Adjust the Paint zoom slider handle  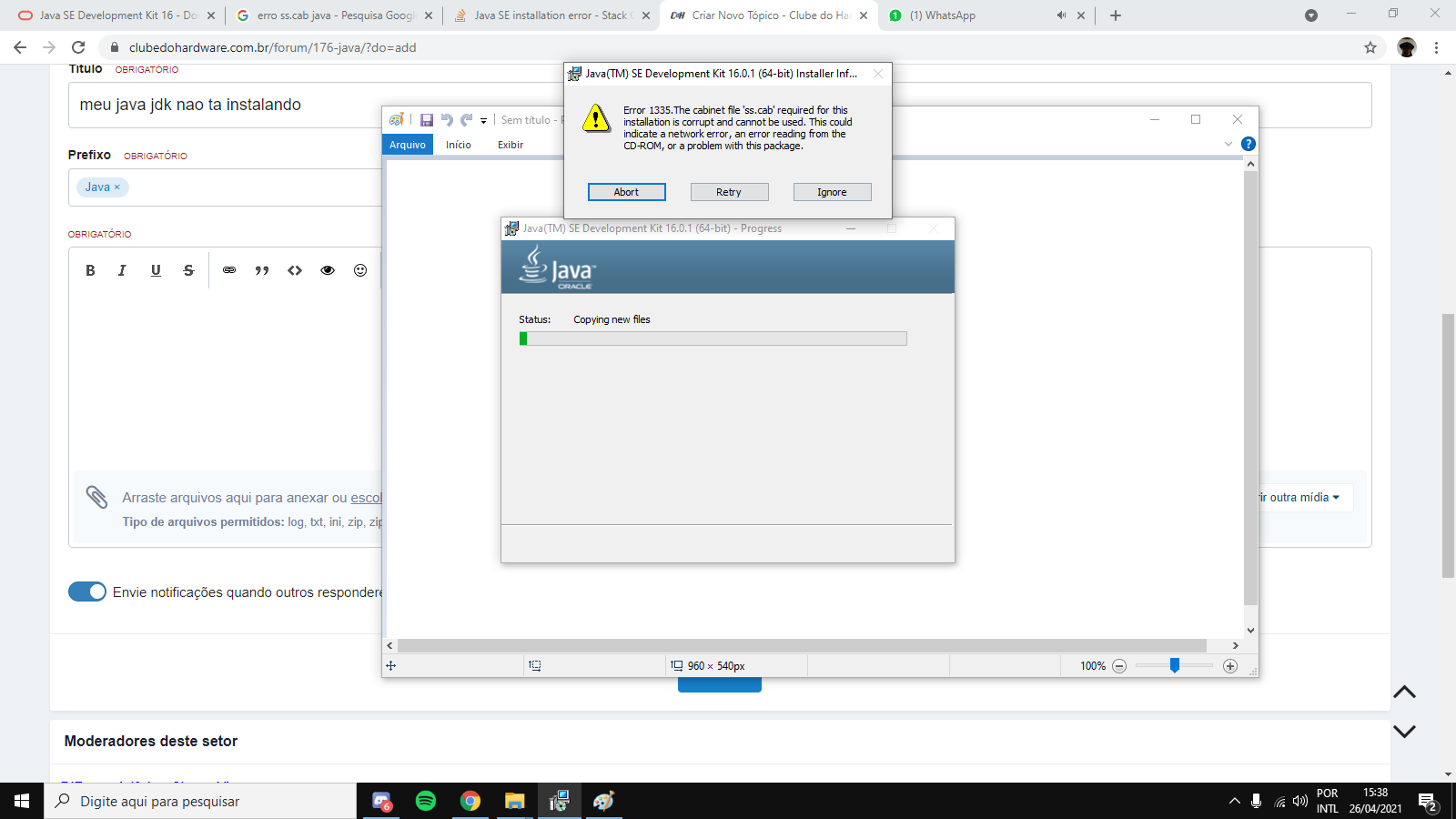point(1175,666)
